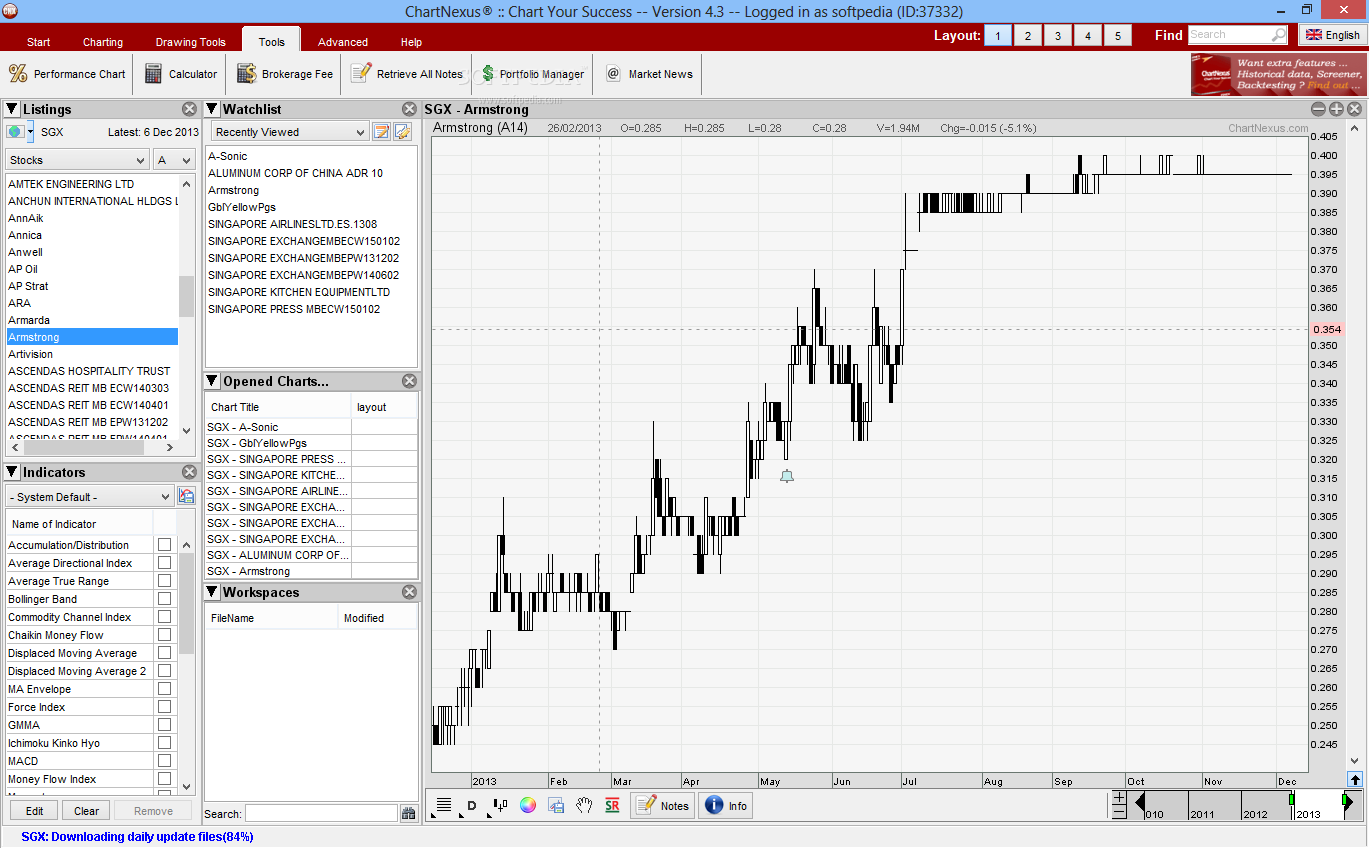The height and width of the screenshot is (848, 1369).
Task: Click the Edit indicators button
Action: [x=34, y=811]
